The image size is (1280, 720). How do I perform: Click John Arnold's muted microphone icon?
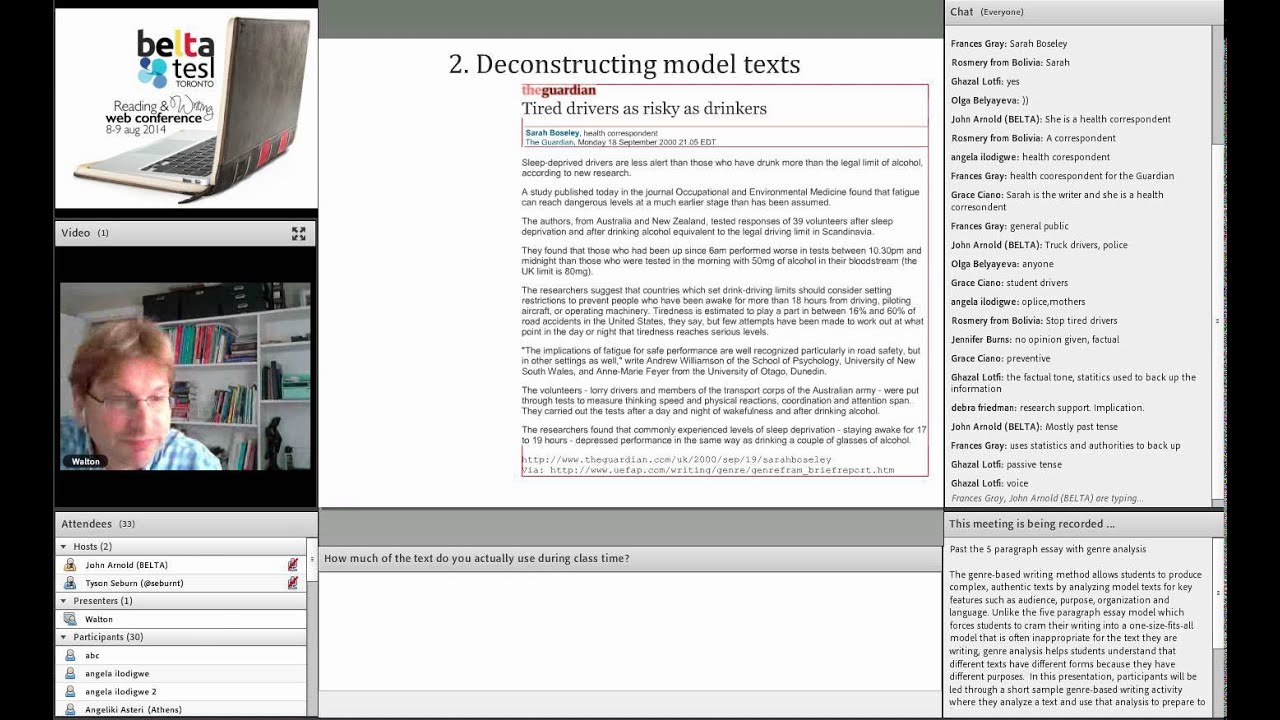293,565
